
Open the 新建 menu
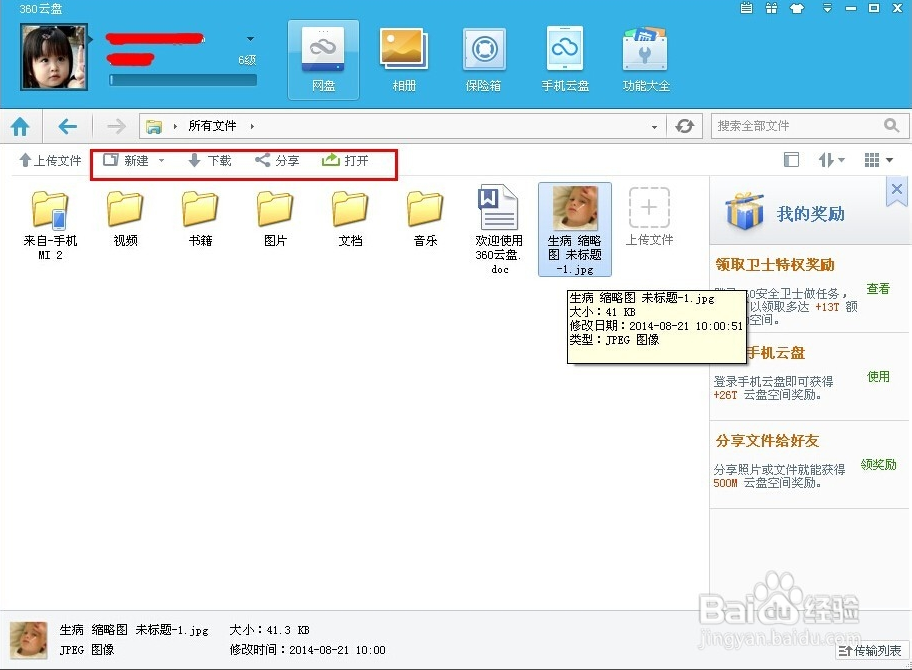[134, 161]
